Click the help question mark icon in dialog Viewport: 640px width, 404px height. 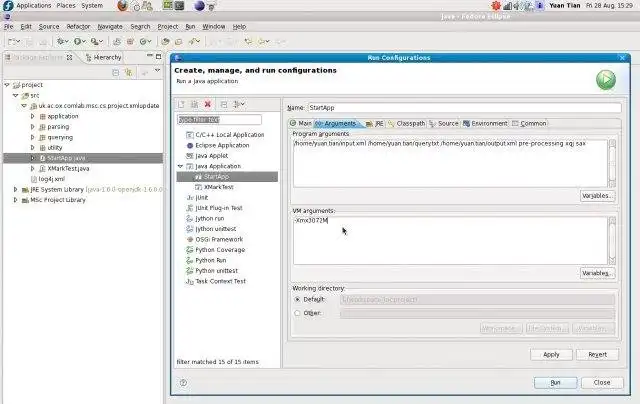[183, 382]
